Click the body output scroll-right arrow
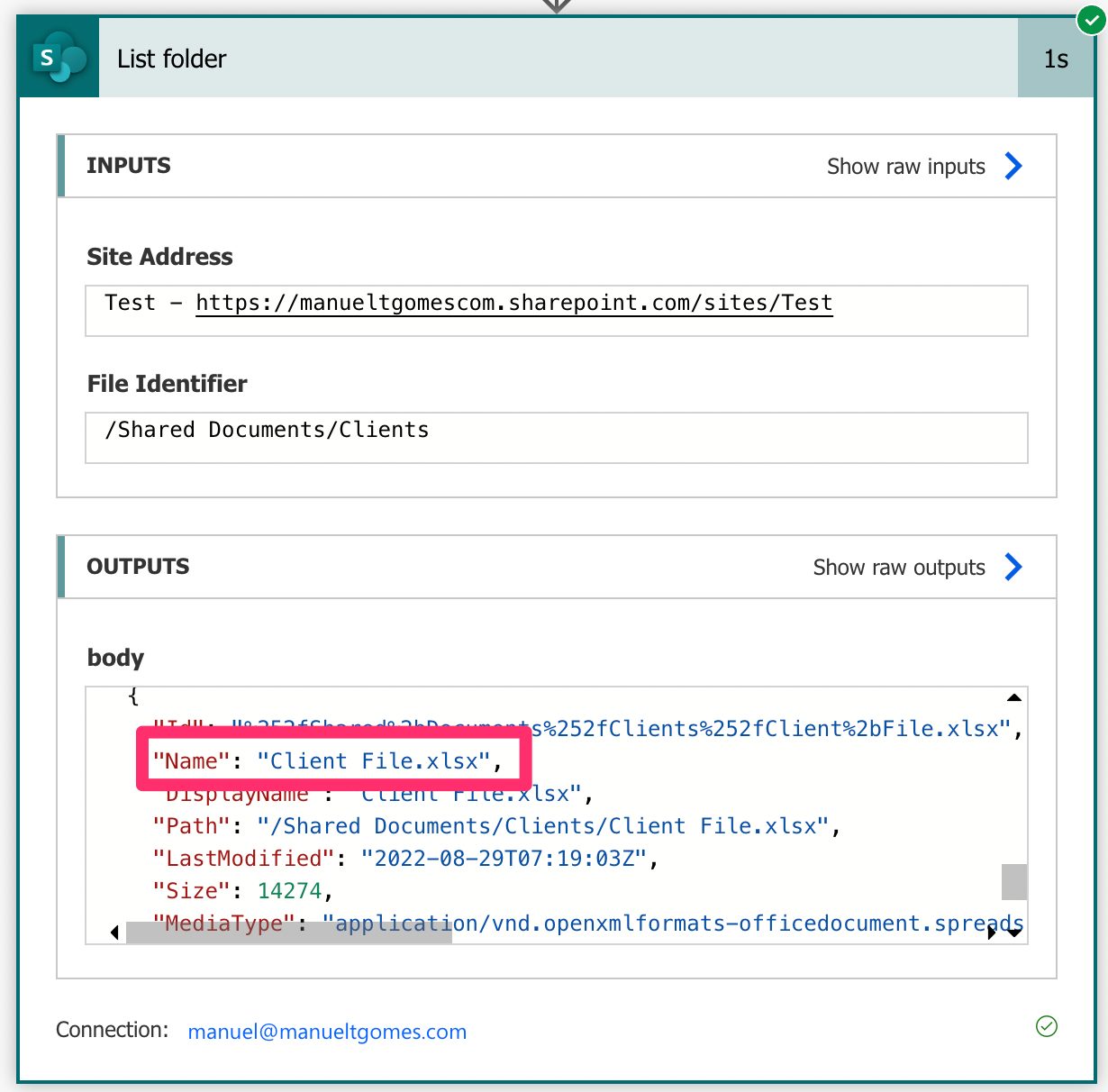This screenshot has height=1092, width=1108. [x=993, y=933]
